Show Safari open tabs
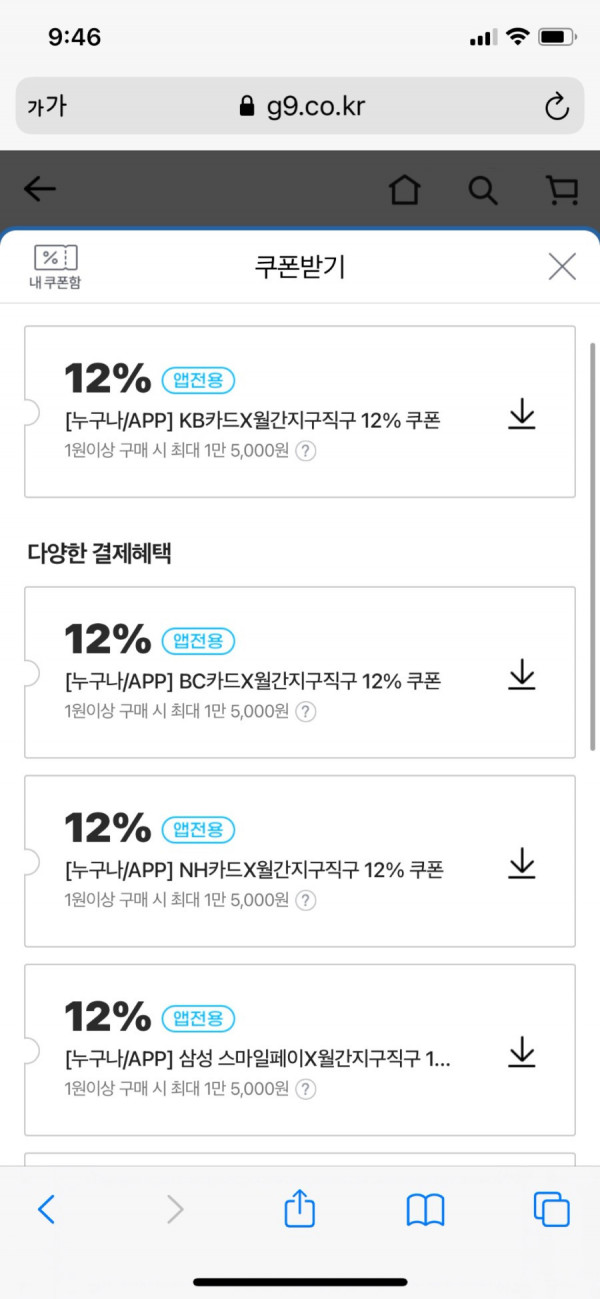Screen dimensions: 600x1299 (x=551, y=1210)
